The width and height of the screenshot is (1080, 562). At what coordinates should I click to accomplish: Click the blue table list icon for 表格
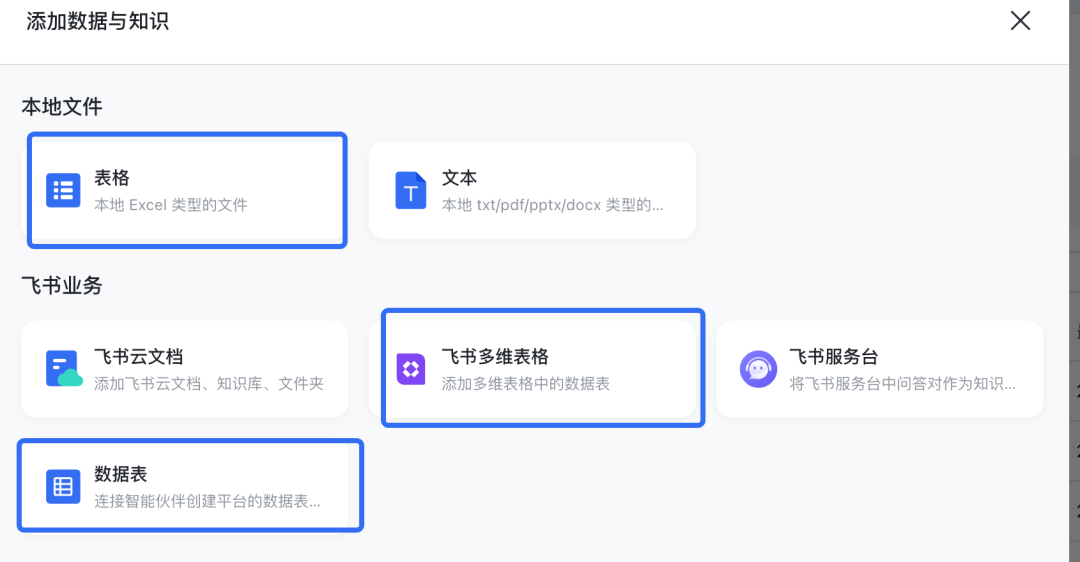point(63,190)
